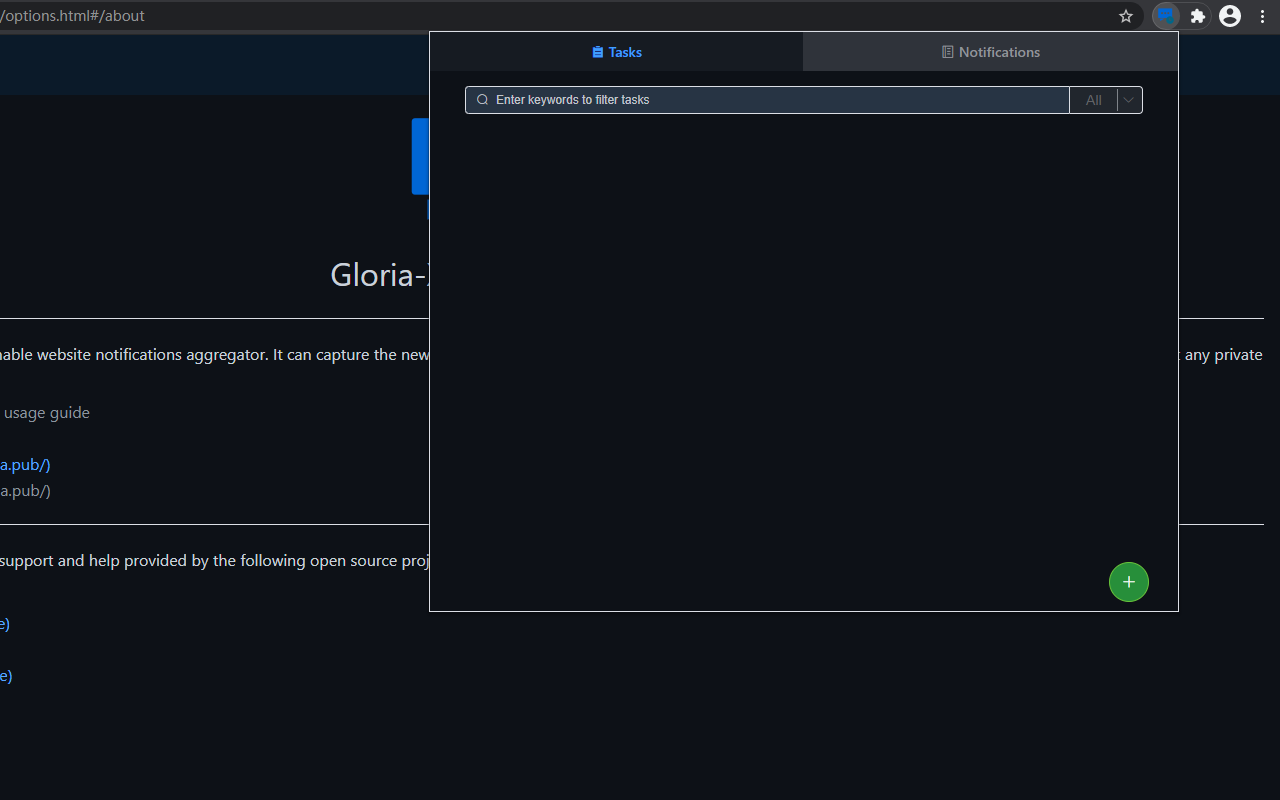Bookmark this page with the star icon
1280x800 pixels.
pyautogui.click(x=1126, y=16)
